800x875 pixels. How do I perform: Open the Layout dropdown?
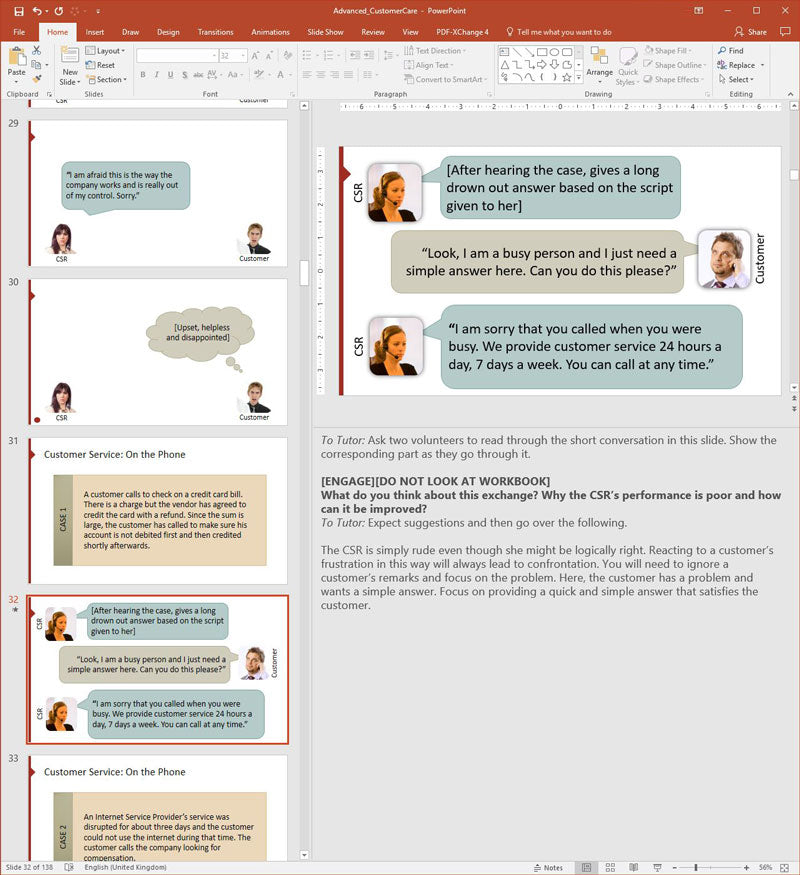[105, 51]
